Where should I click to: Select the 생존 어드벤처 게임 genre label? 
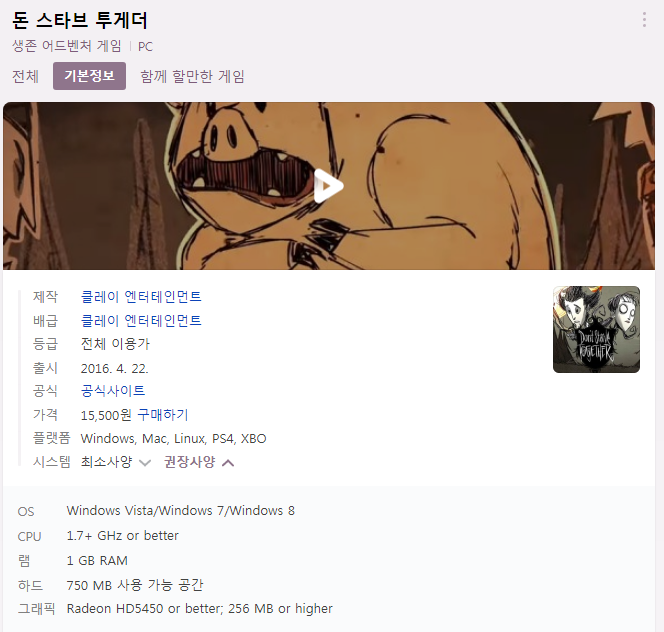pyautogui.click(x=67, y=46)
